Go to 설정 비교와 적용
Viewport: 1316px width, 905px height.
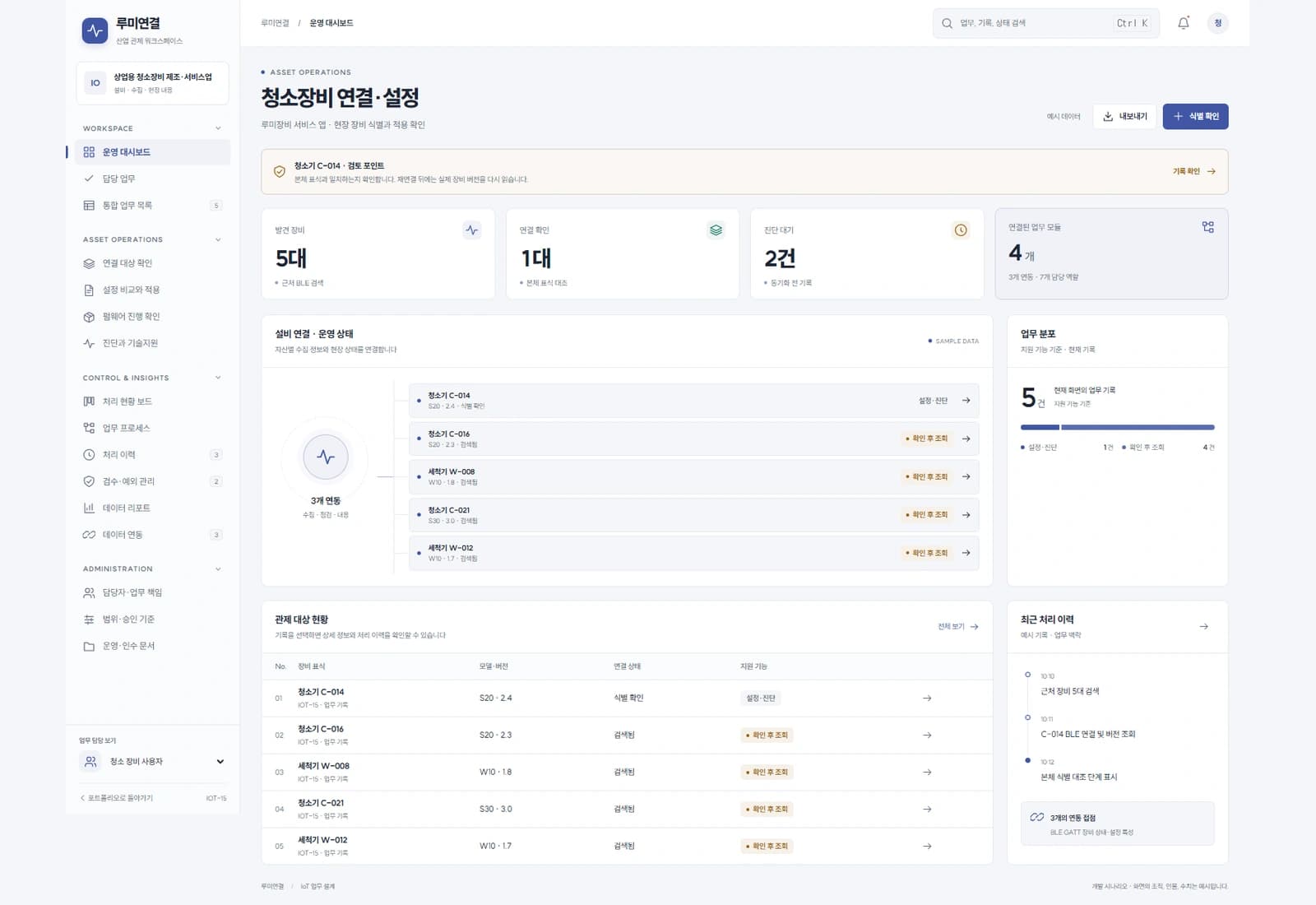coord(153,290)
